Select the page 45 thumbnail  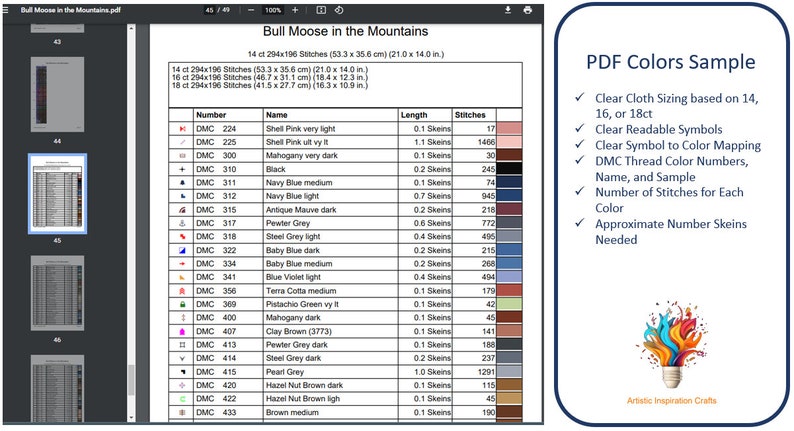click(57, 193)
